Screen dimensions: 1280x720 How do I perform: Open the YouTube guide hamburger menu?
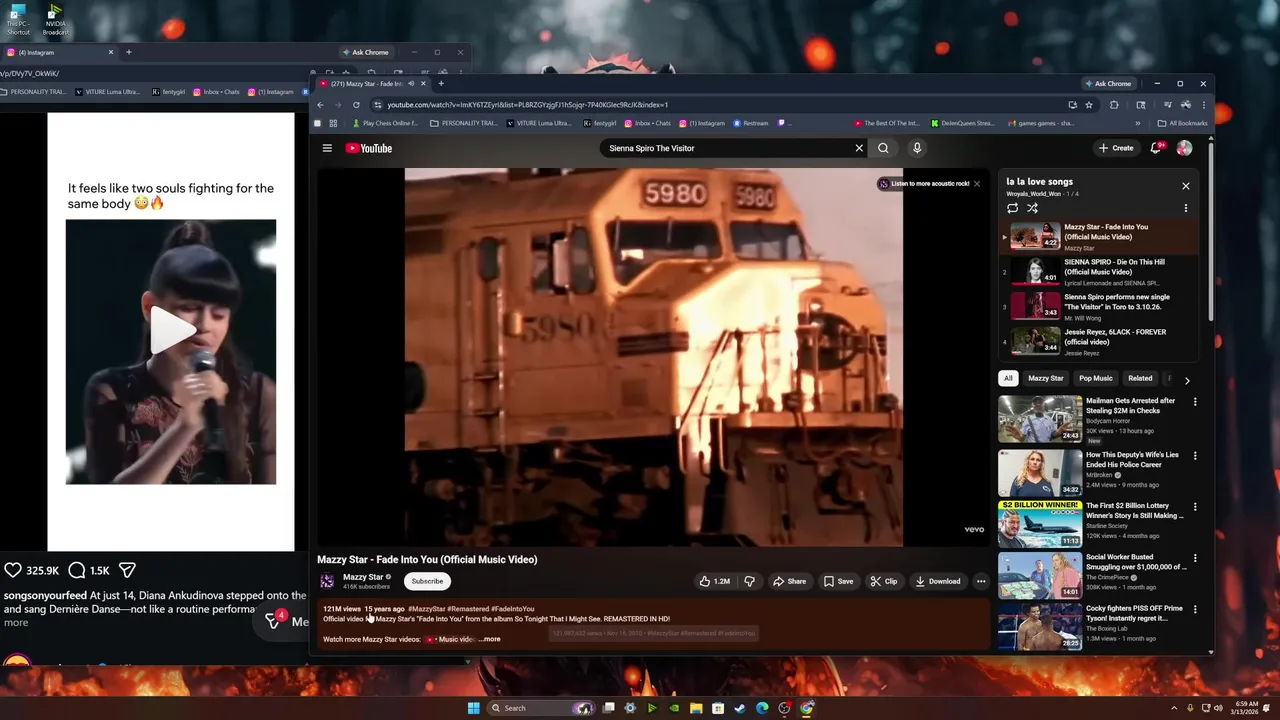(327, 148)
